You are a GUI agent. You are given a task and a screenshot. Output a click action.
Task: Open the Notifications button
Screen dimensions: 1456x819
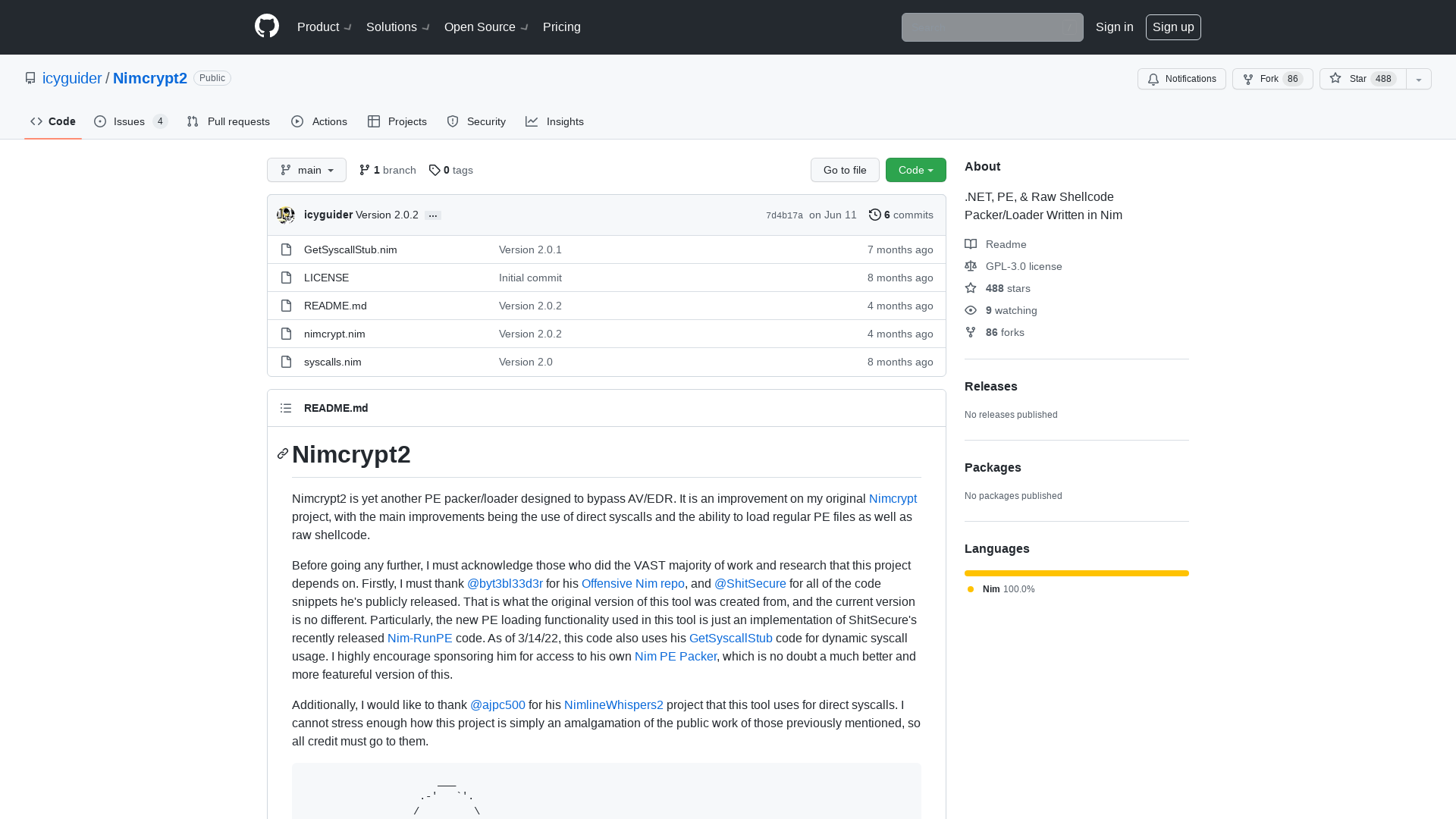(1181, 79)
